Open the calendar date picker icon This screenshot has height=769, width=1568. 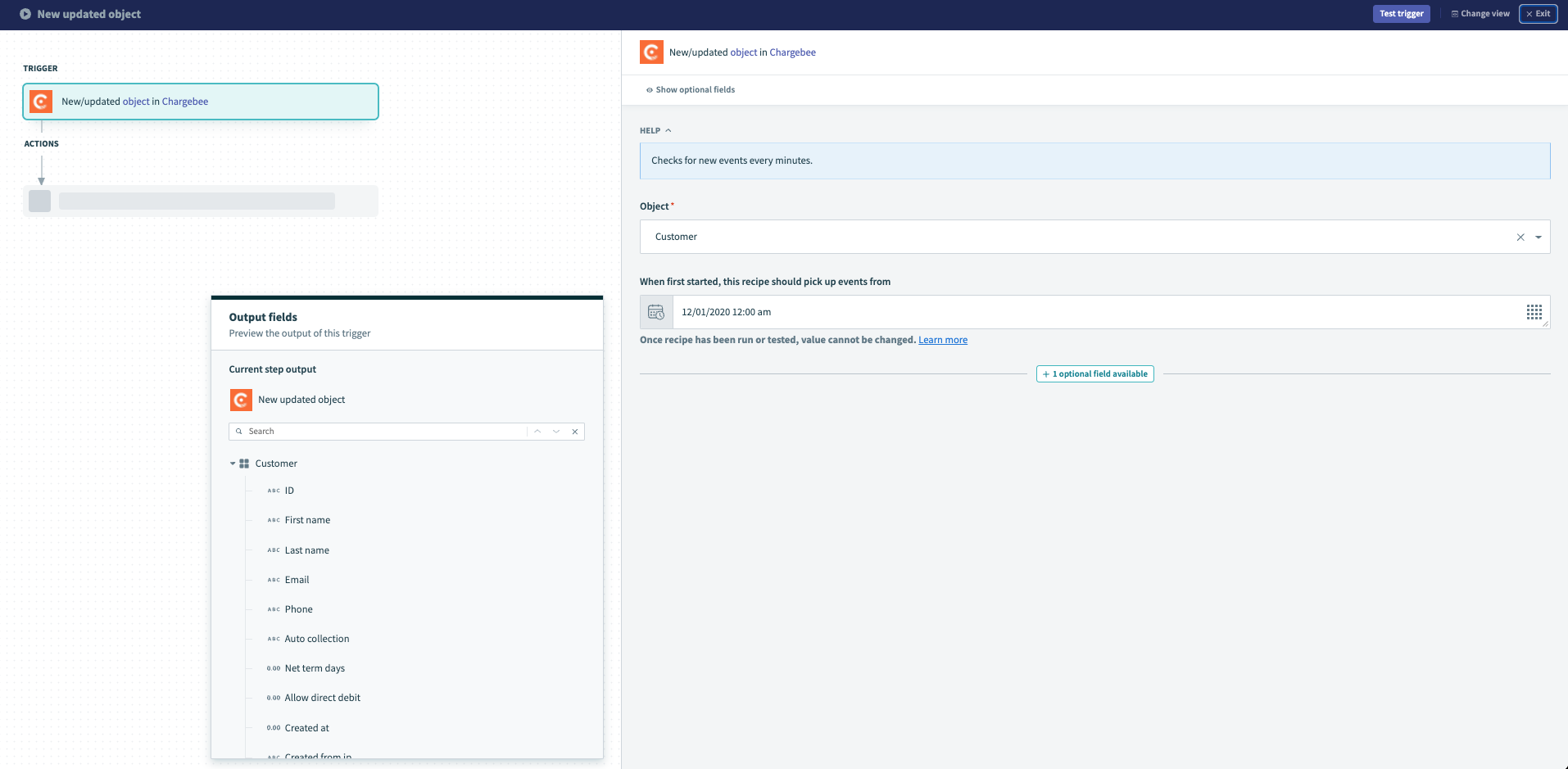pos(655,311)
